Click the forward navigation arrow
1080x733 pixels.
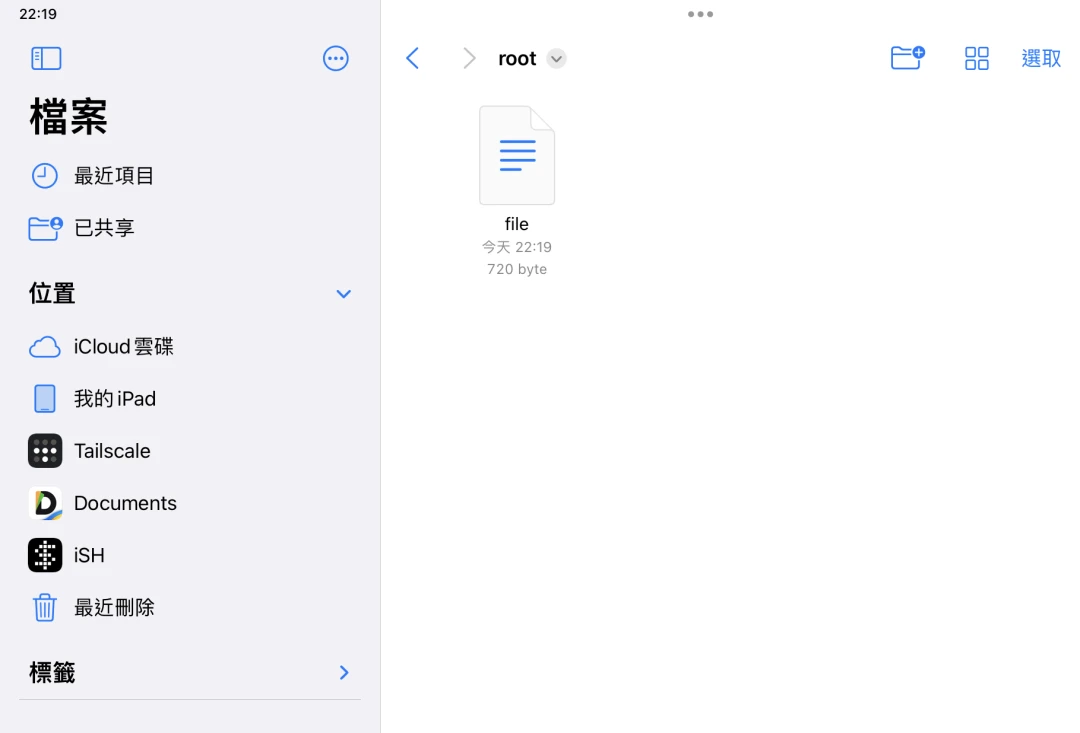coord(469,59)
